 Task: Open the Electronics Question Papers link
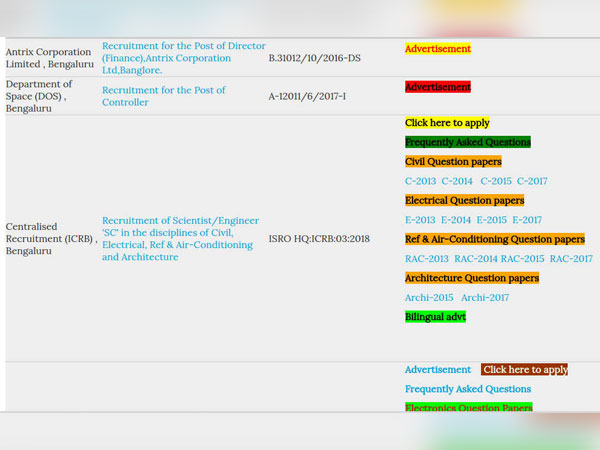click(x=468, y=408)
